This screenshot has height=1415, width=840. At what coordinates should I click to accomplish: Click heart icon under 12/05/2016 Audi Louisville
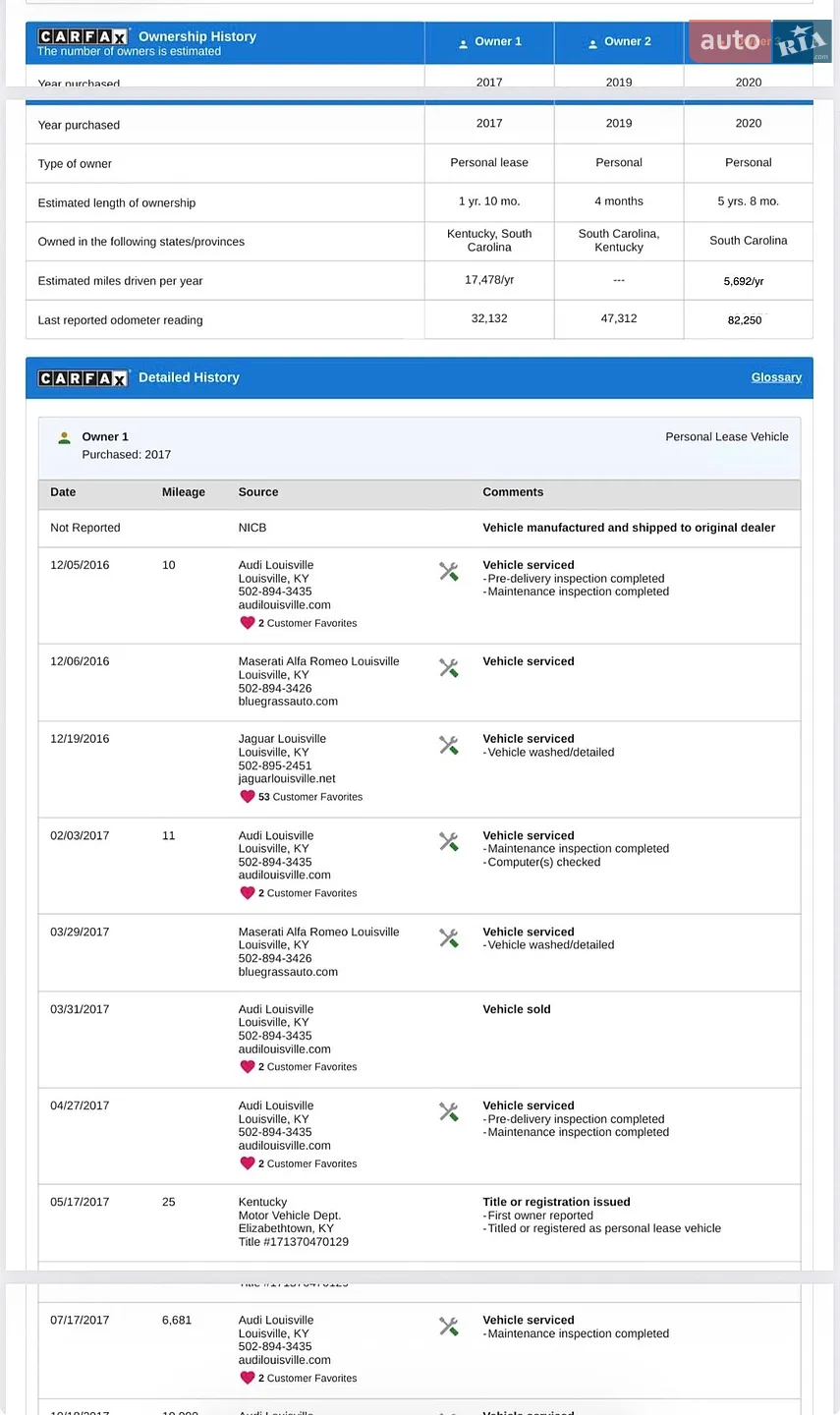(x=248, y=623)
